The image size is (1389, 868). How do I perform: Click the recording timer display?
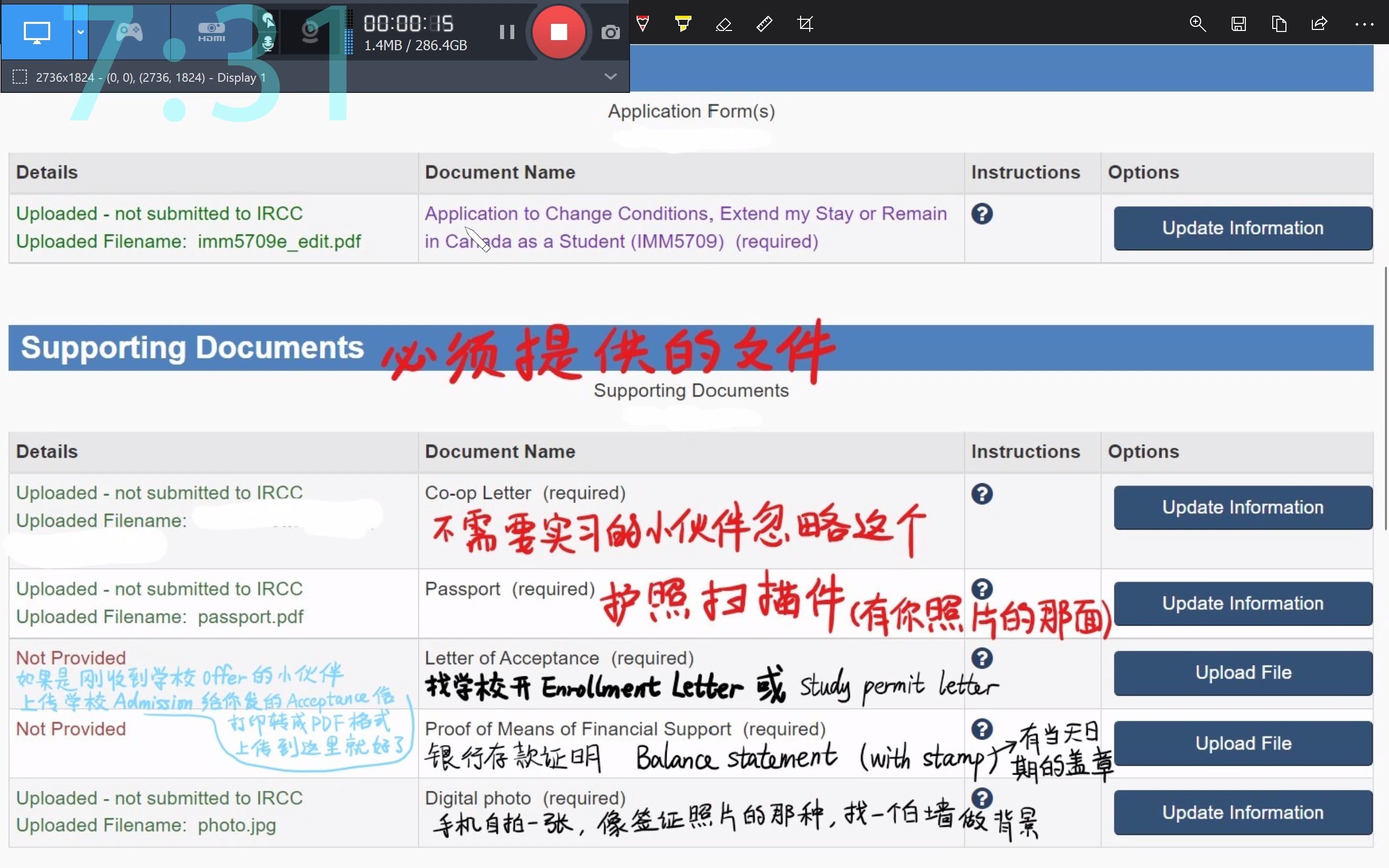point(408,23)
